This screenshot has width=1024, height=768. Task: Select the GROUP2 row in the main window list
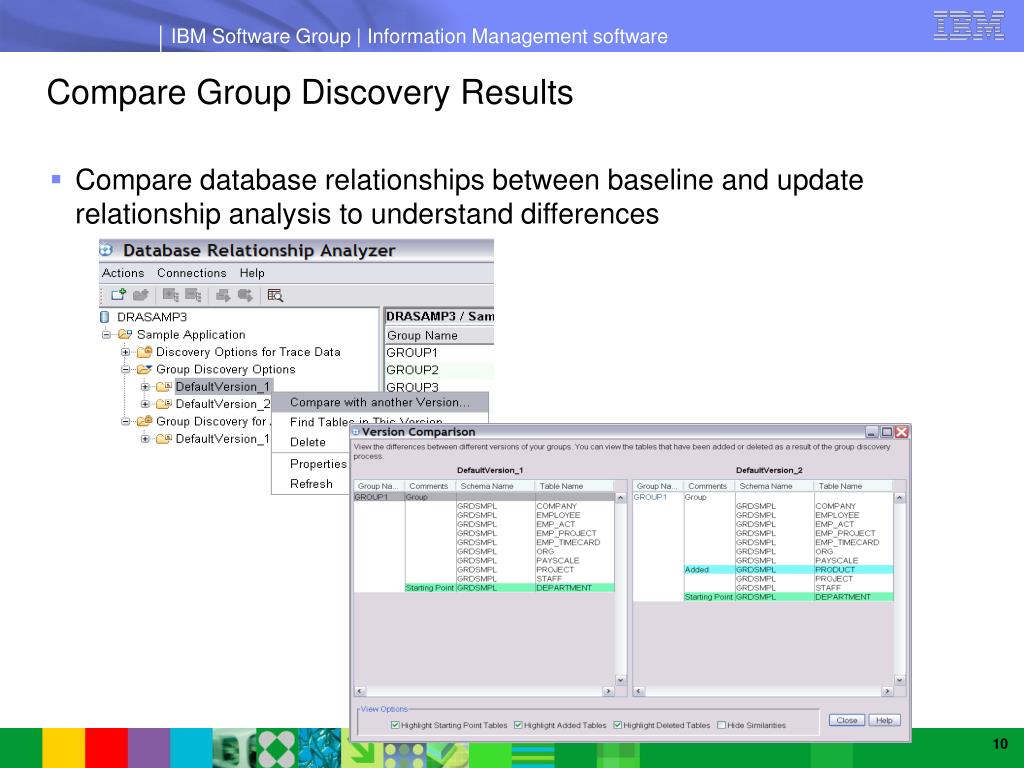pos(439,370)
